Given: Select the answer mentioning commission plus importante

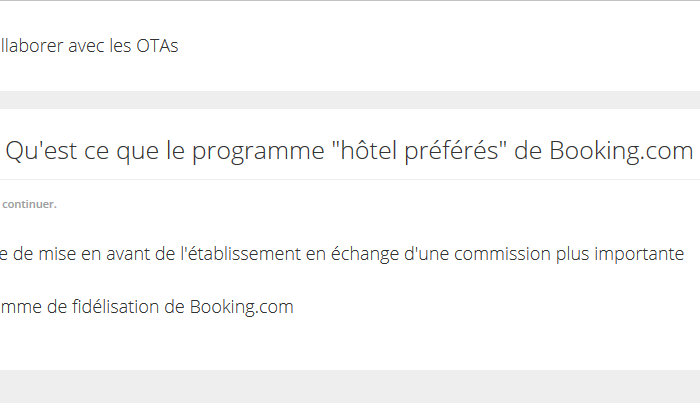Looking at the screenshot, I should [x=342, y=254].
